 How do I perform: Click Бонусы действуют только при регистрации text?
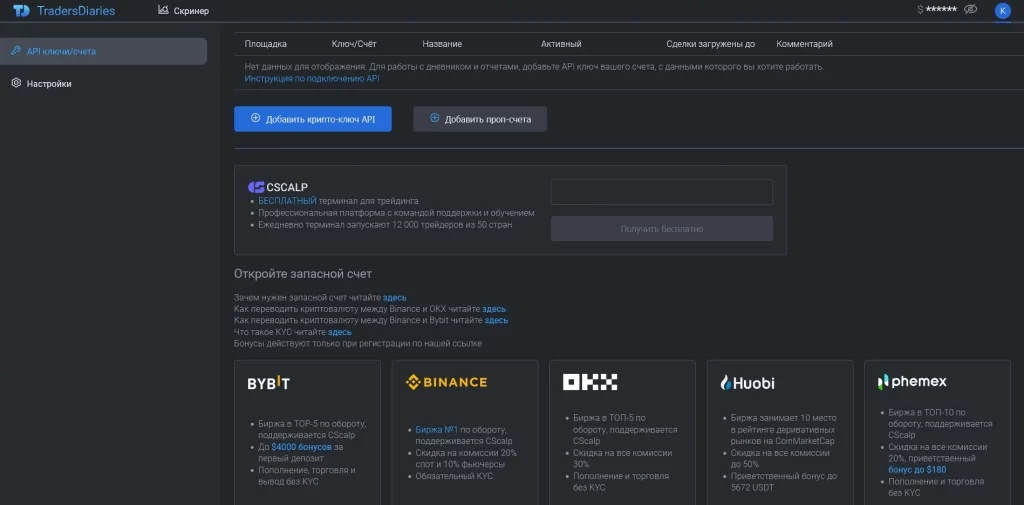point(358,344)
